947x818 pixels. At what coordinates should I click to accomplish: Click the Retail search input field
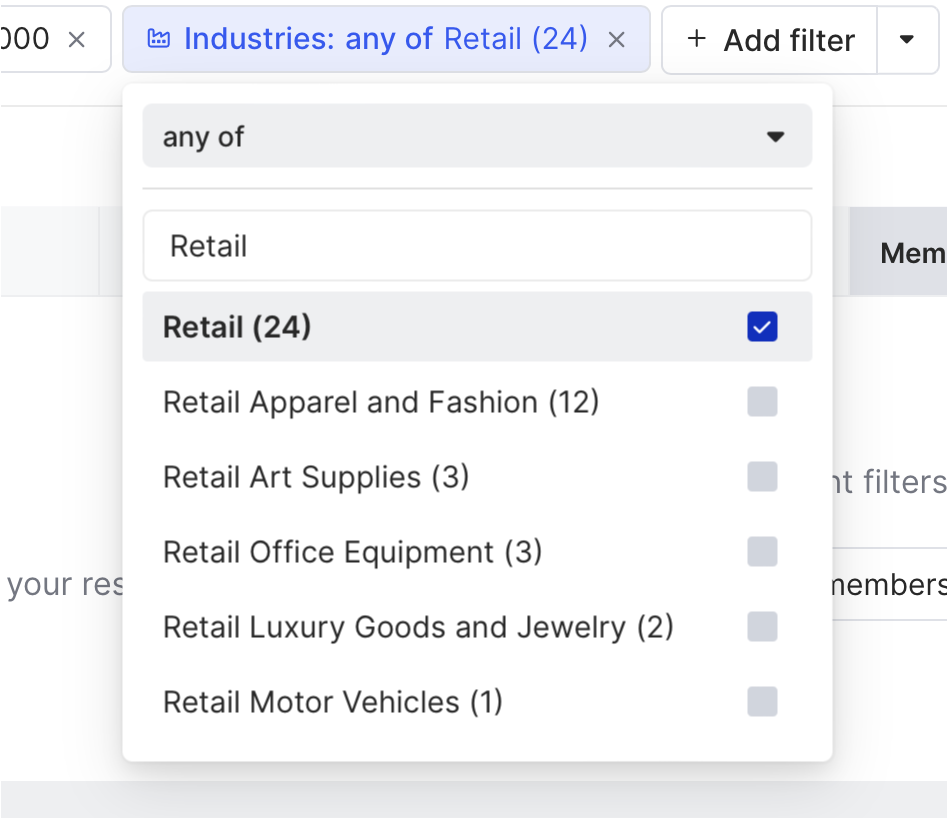(x=477, y=246)
